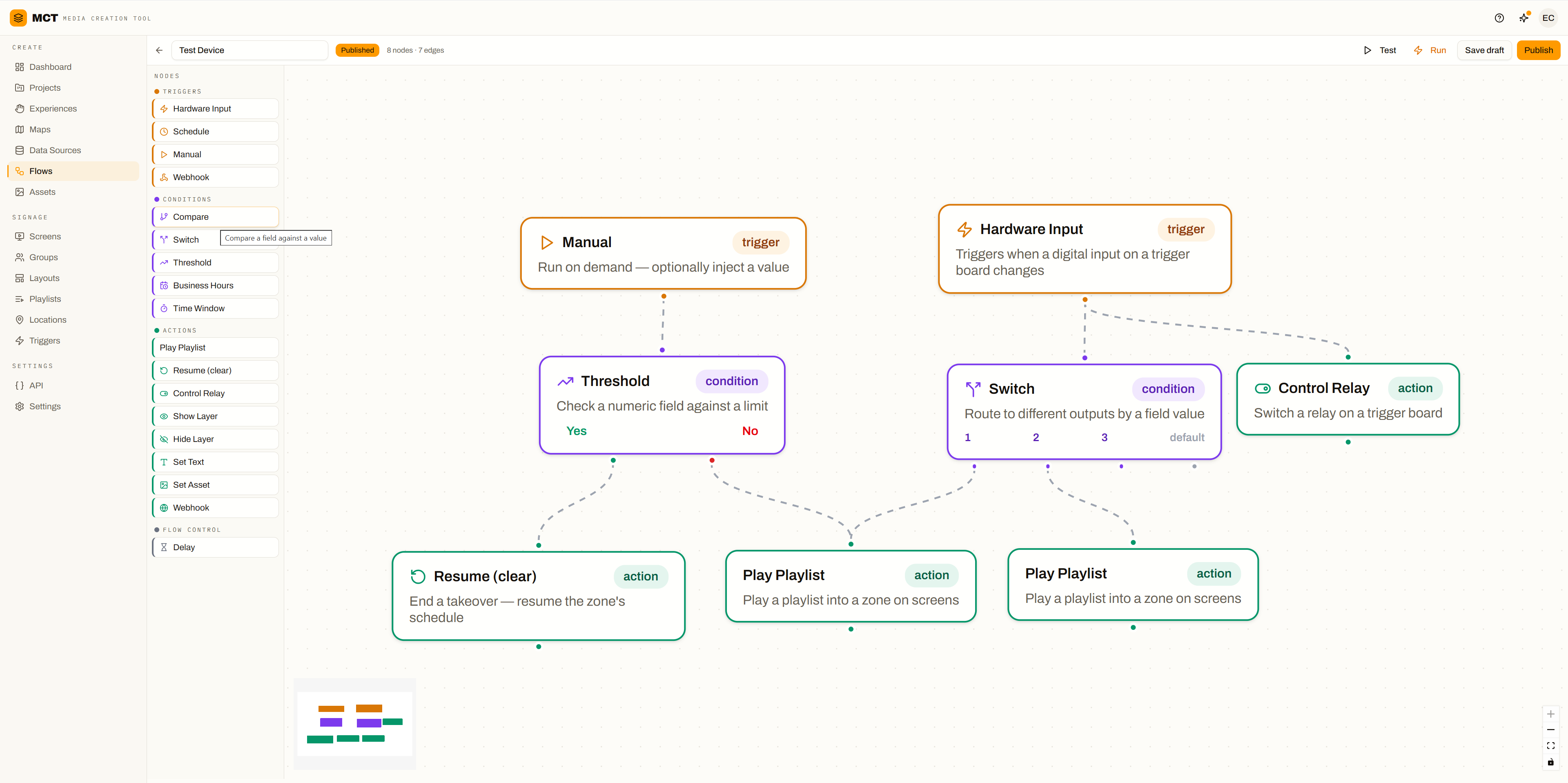This screenshot has width=1568, height=783.
Task: Click the MCT logo icon
Action: pos(18,18)
